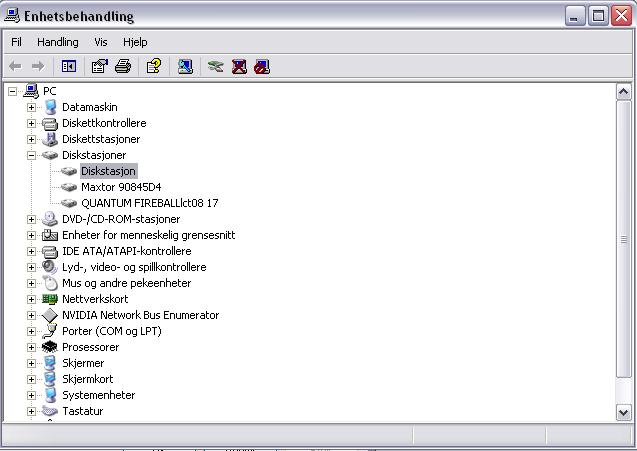
Task: Click the QUANTUM FIREBALL disk icon
Action: coord(69,203)
